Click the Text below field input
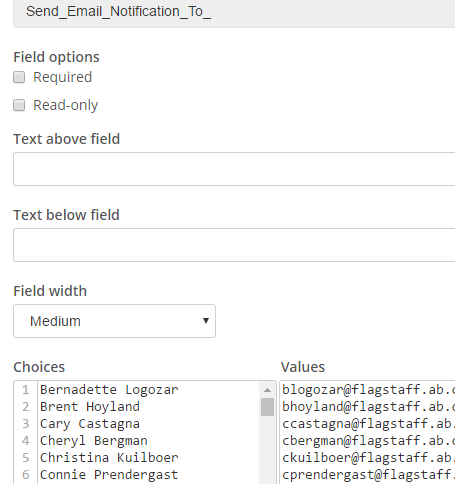The height and width of the screenshot is (484, 455). click(x=234, y=245)
